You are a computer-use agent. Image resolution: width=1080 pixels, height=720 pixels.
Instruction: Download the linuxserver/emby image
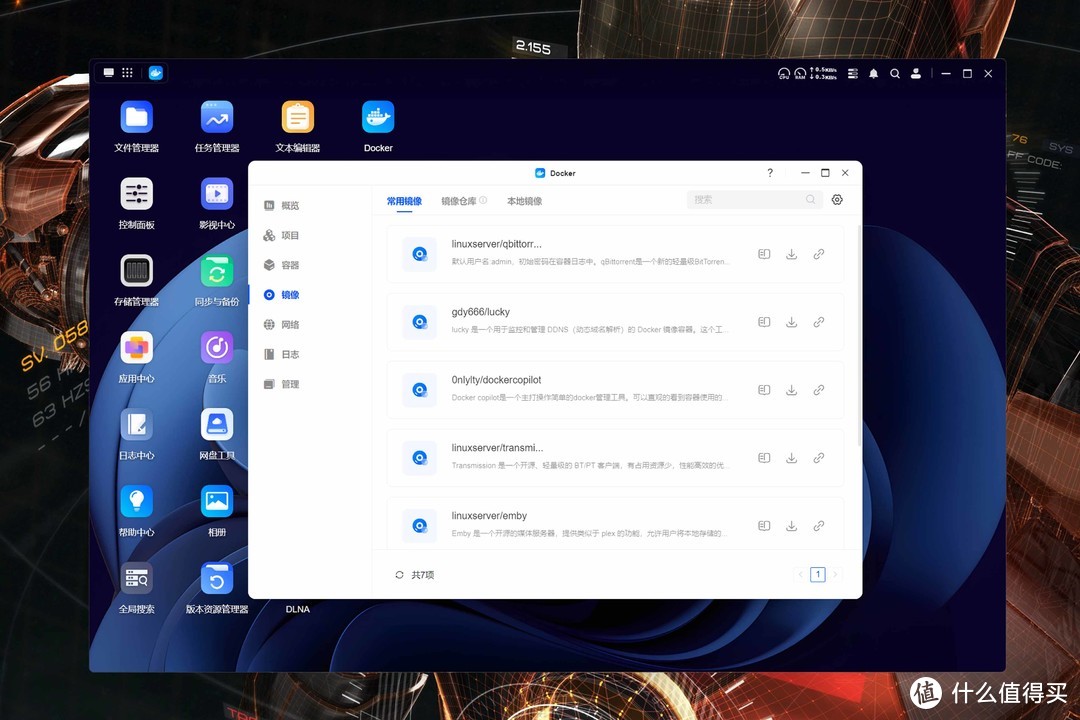pyautogui.click(x=791, y=526)
